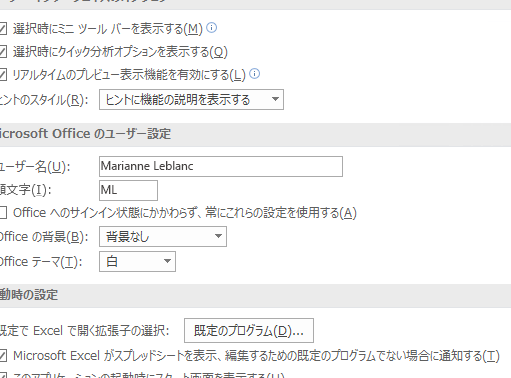Click the ユーザー名 field with Marianne Leblanc
Viewport: 511px width, 378px height.
coord(221,166)
